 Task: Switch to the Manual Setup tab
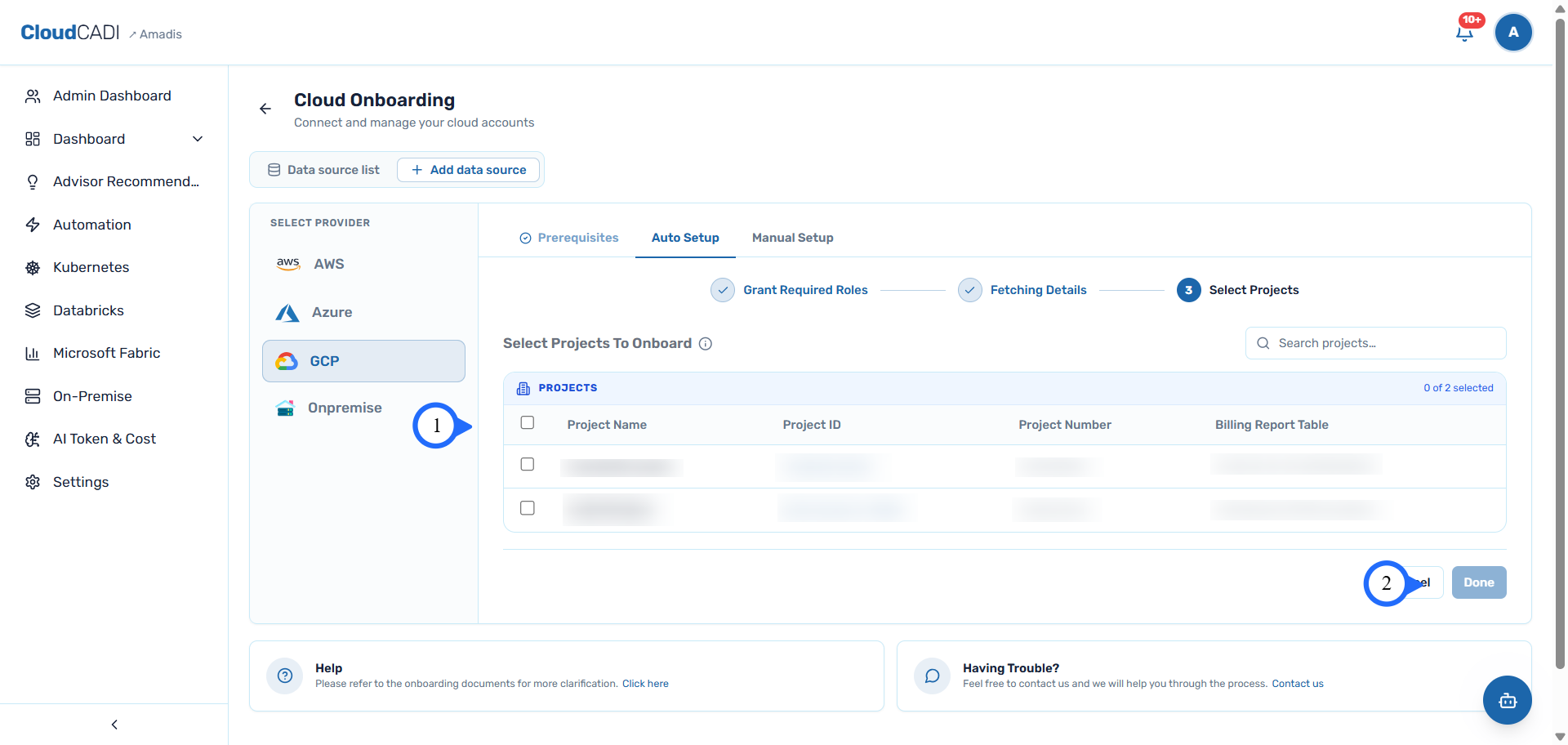[x=792, y=238]
